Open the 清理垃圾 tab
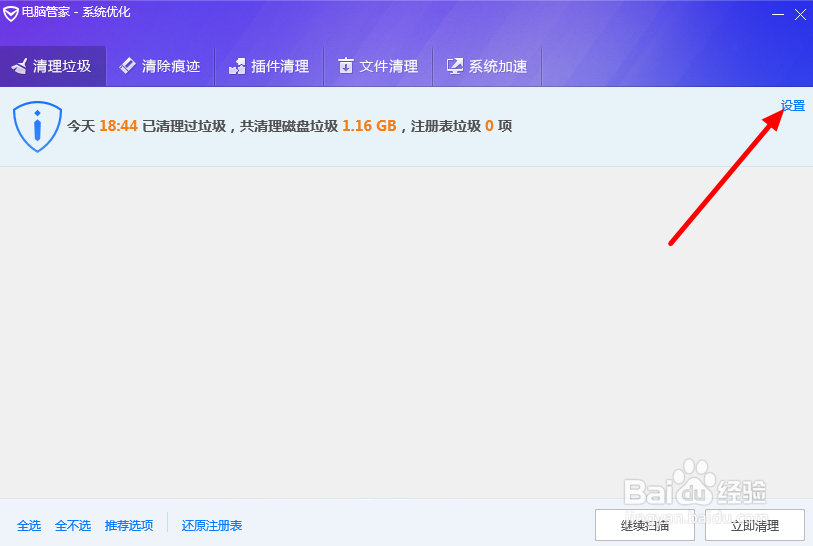Image resolution: width=813 pixels, height=546 pixels. pos(53,66)
